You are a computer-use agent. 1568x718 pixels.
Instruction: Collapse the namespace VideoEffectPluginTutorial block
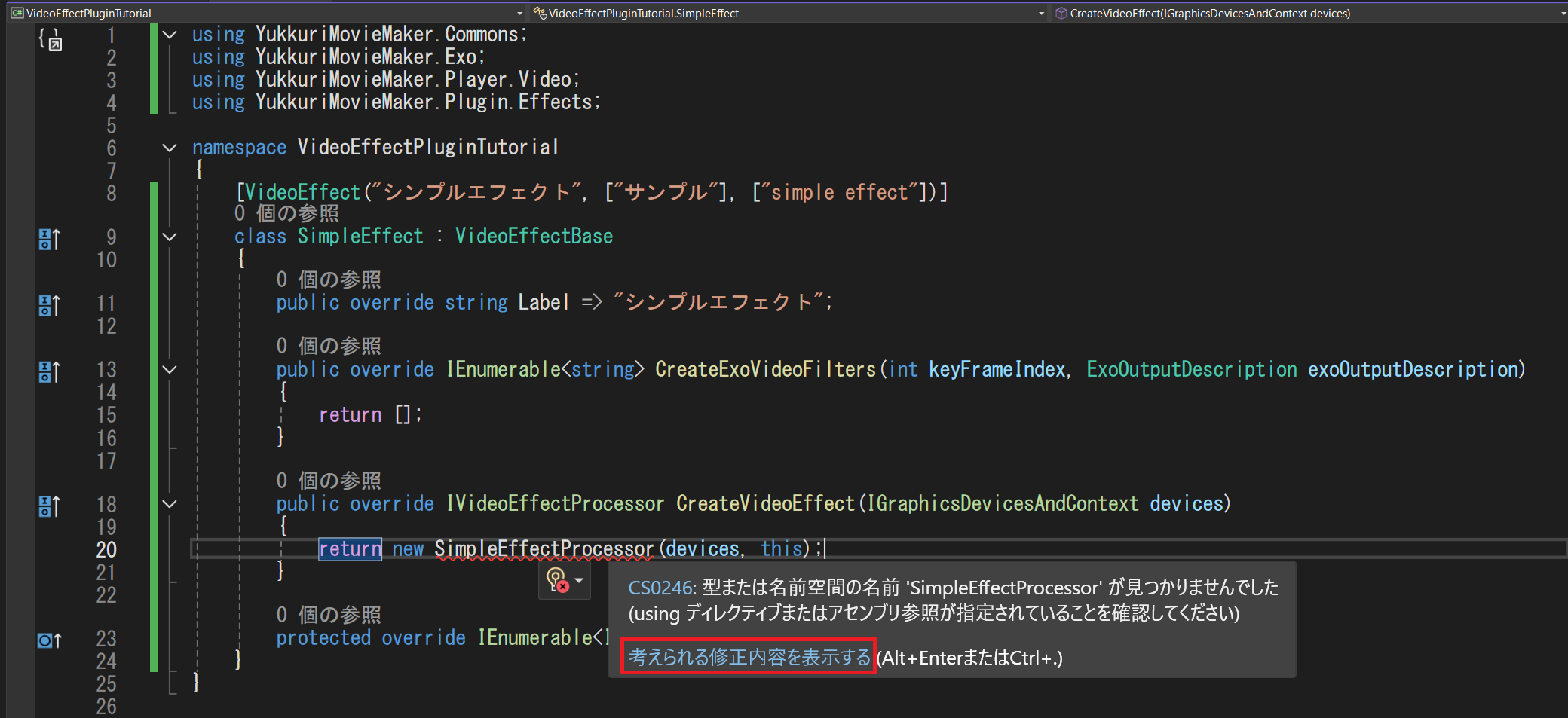click(170, 148)
